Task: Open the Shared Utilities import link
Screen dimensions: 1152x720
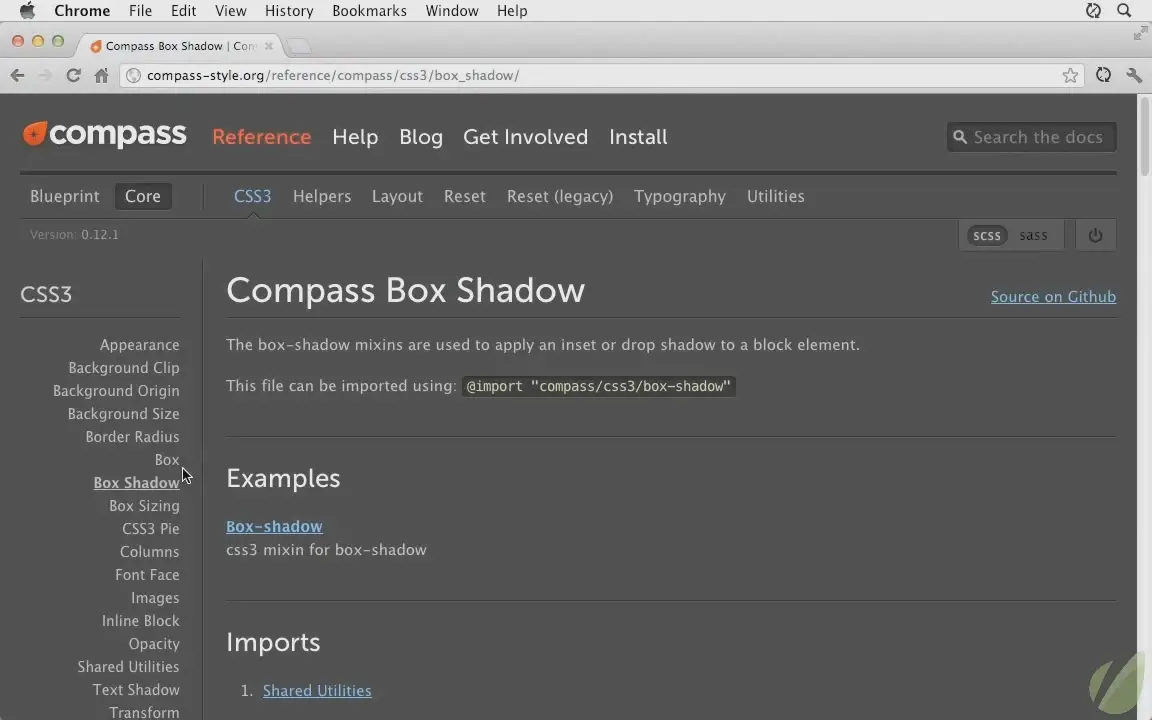Action: pos(317,691)
